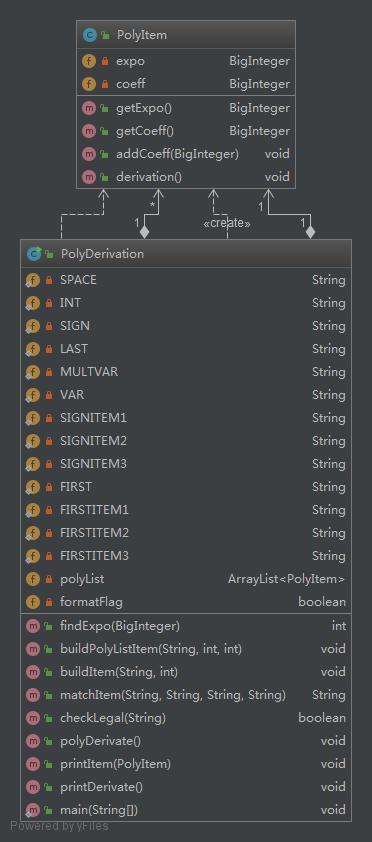Click the method icon beside getExpo()
The image size is (372, 842).
(89, 108)
